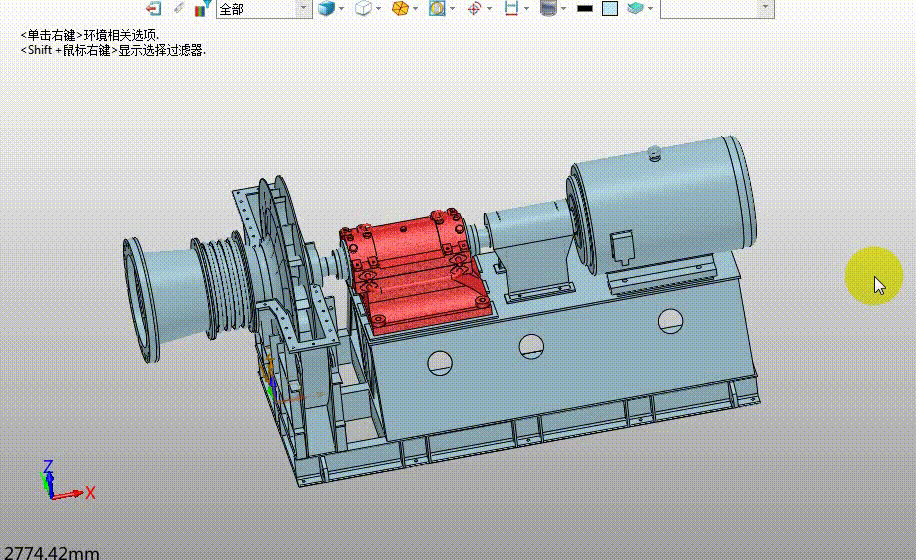
Task: Expand the blue-framed ring dropdown arrow
Action: pyautogui.click(x=452, y=8)
